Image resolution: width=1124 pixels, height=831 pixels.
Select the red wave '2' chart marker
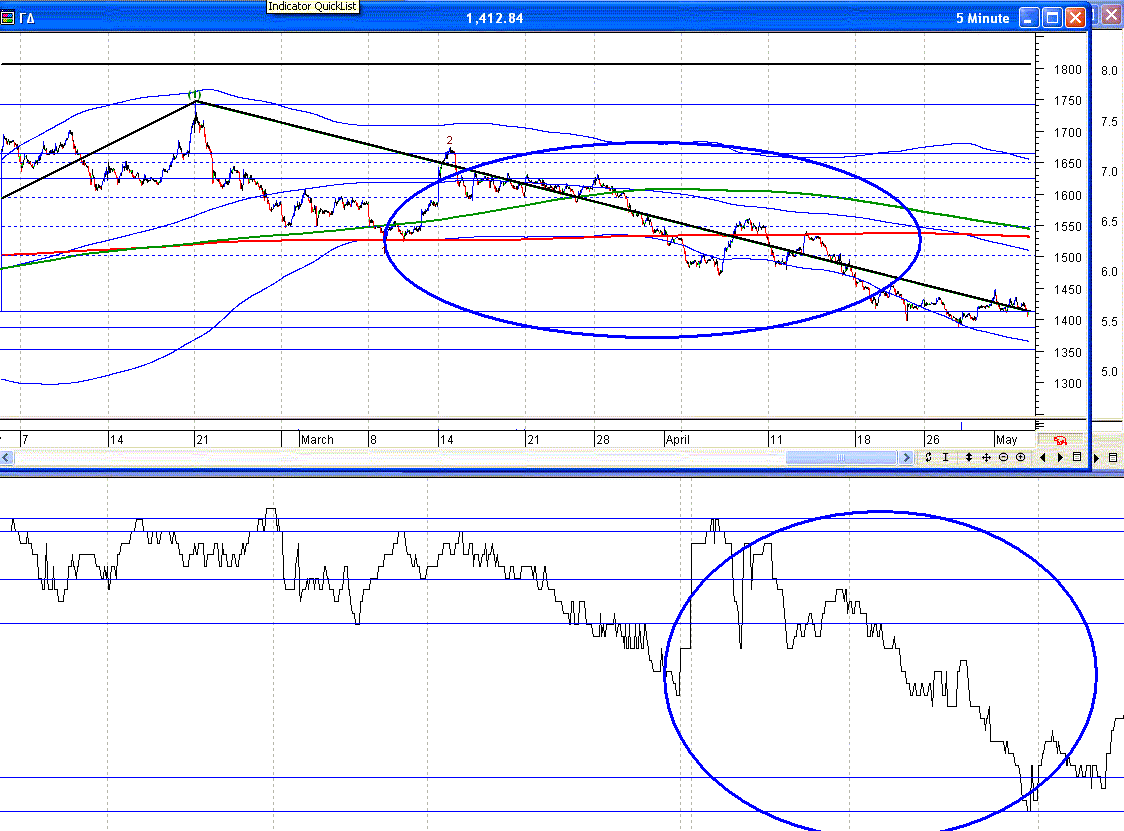click(449, 140)
